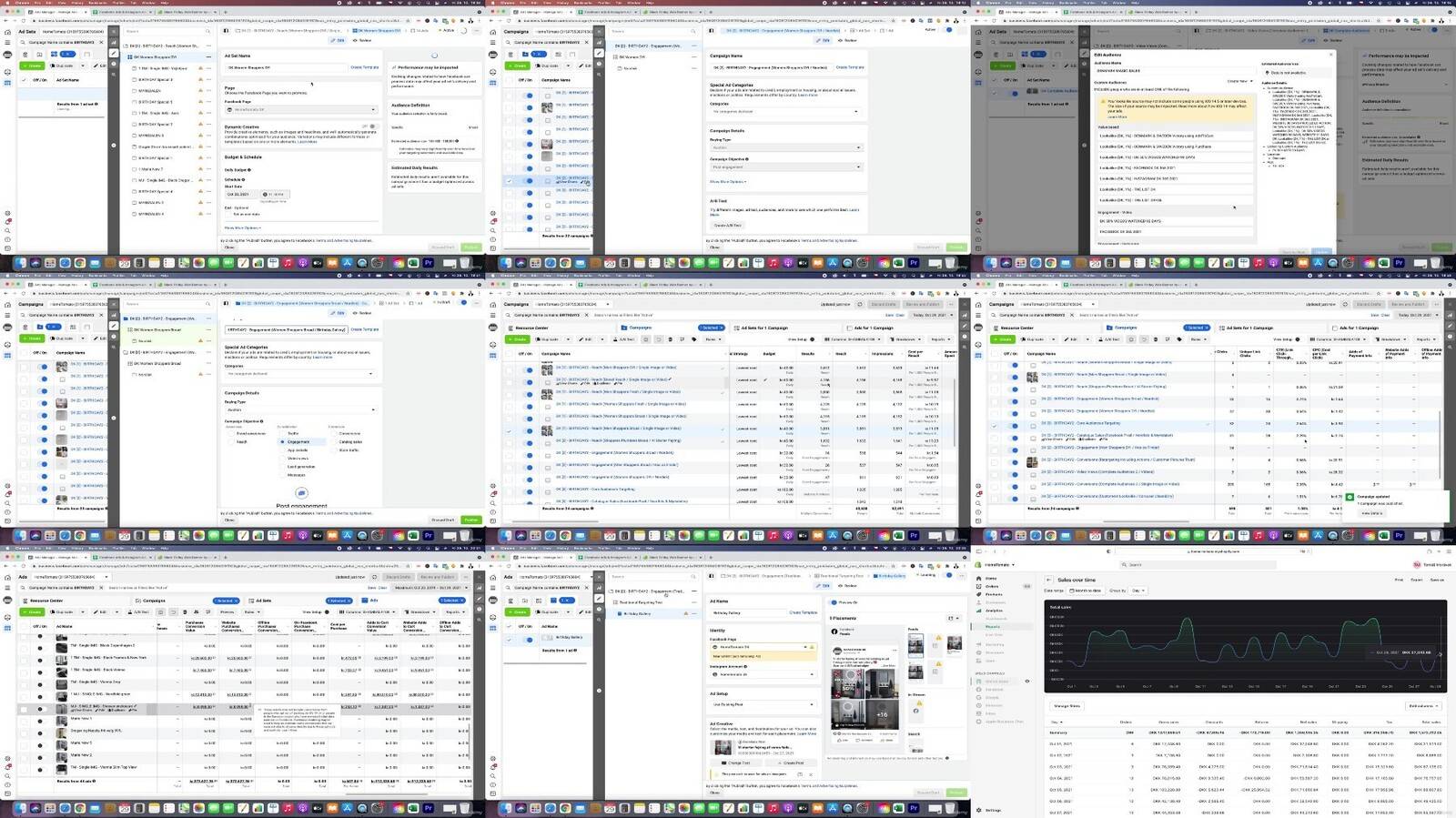Open Shopify Home in the sidebar
Image resolution: width=1456 pixels, height=818 pixels.
point(990,578)
